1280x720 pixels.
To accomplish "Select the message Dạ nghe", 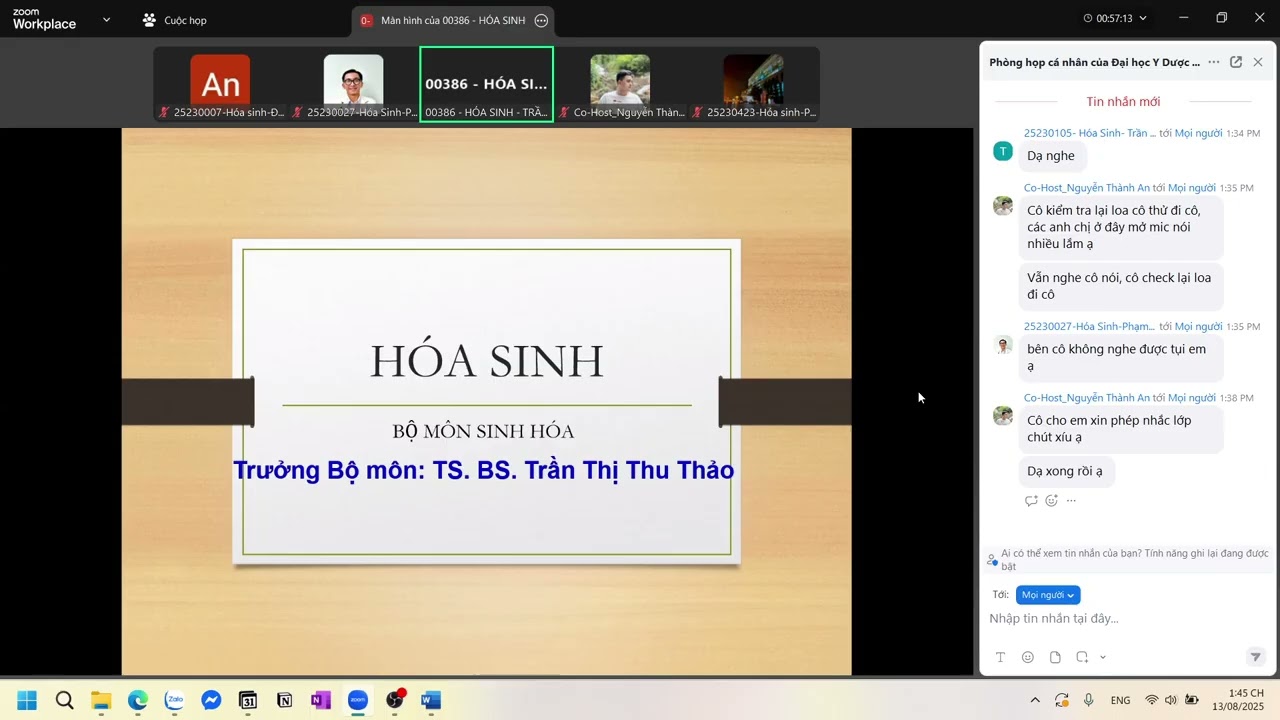I will click(1051, 156).
